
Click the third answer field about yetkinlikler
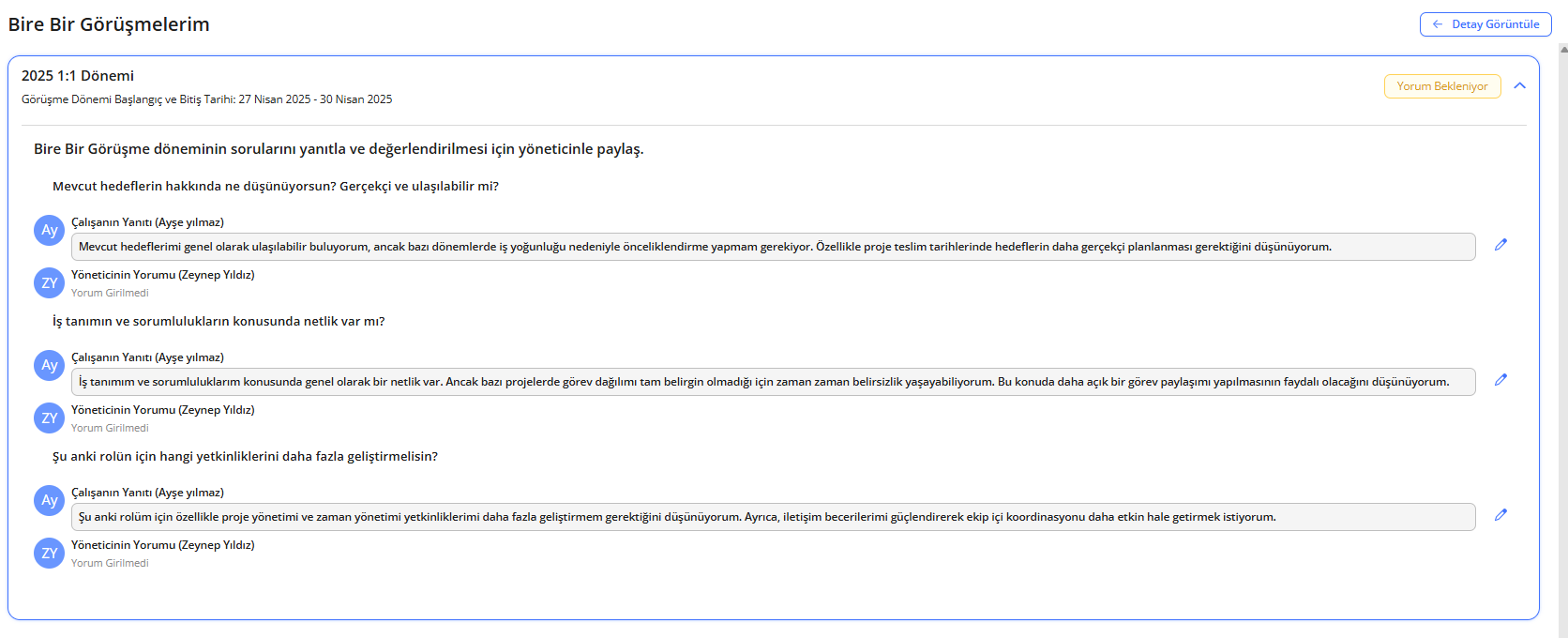(772, 517)
